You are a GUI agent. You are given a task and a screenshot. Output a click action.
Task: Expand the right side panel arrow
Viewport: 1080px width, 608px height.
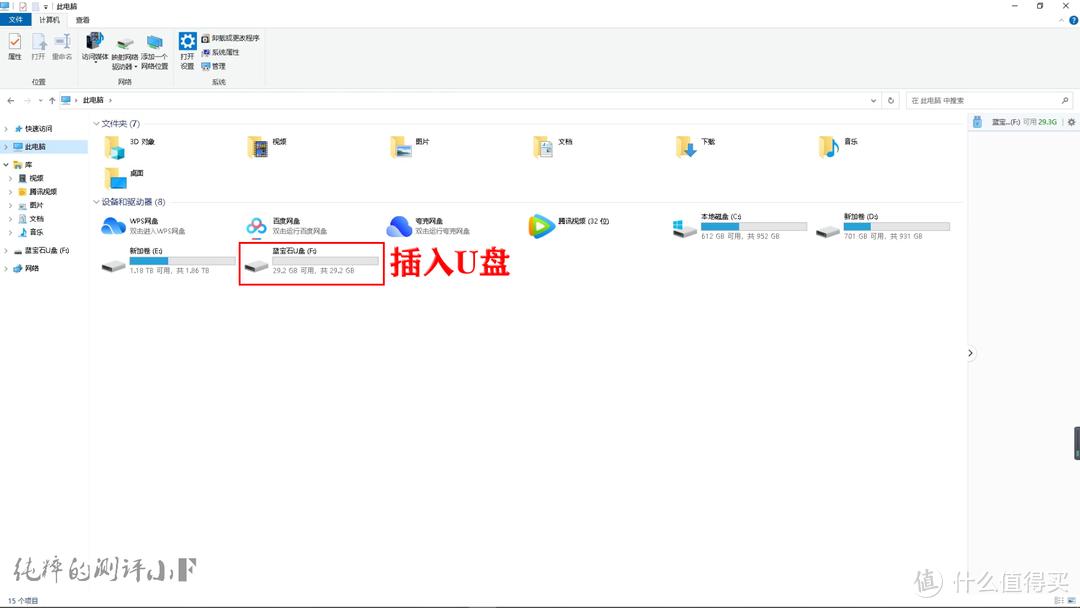click(x=970, y=353)
